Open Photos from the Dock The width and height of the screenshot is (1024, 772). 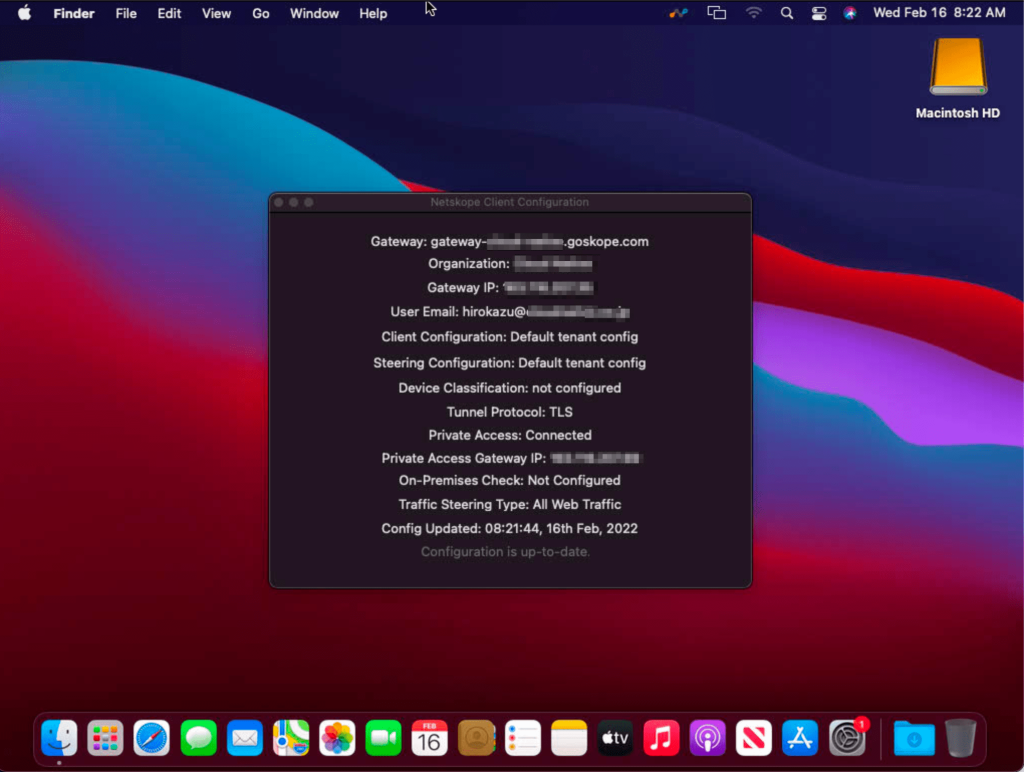[x=337, y=738]
